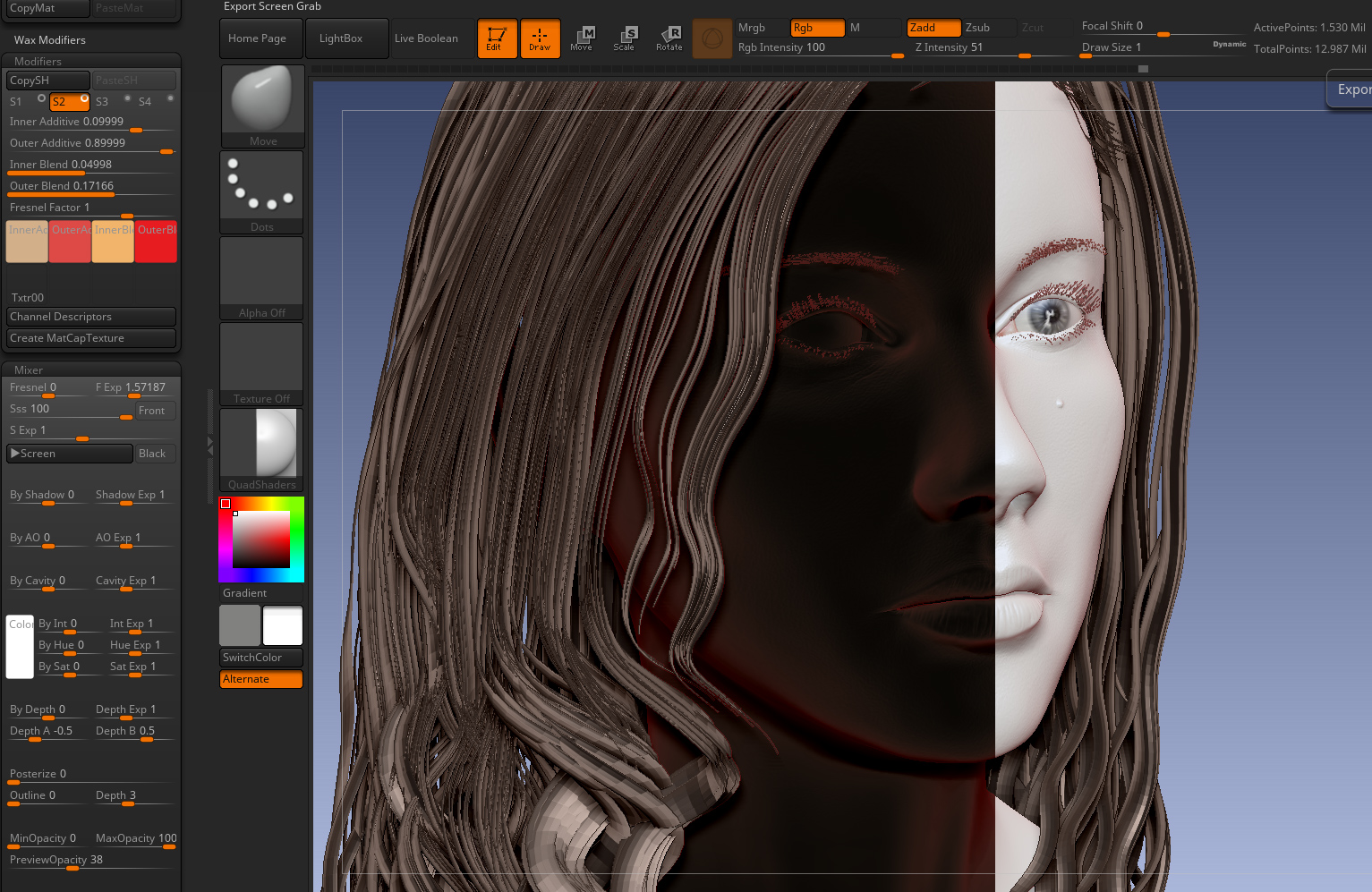Adjust the Inner Additive slider
The image size is (1372, 892).
(91, 123)
